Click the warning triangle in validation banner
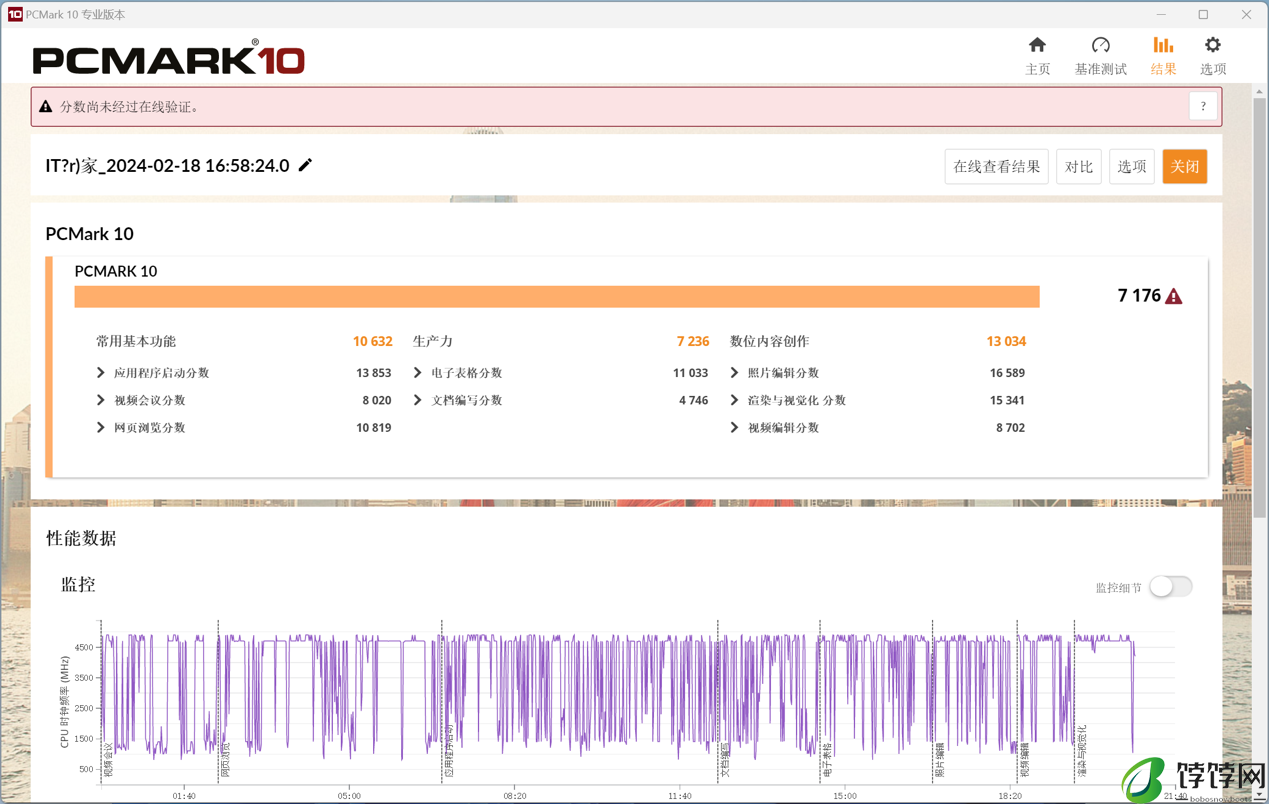 [46, 106]
